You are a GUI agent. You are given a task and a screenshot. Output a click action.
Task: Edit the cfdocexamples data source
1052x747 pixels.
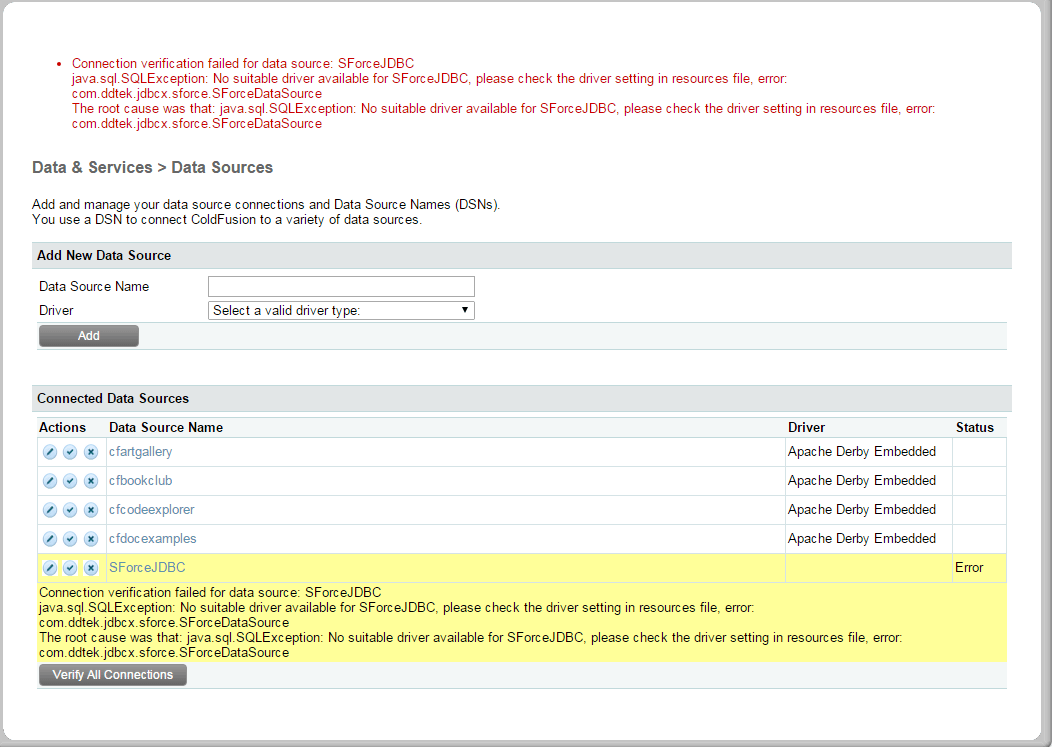coord(50,539)
